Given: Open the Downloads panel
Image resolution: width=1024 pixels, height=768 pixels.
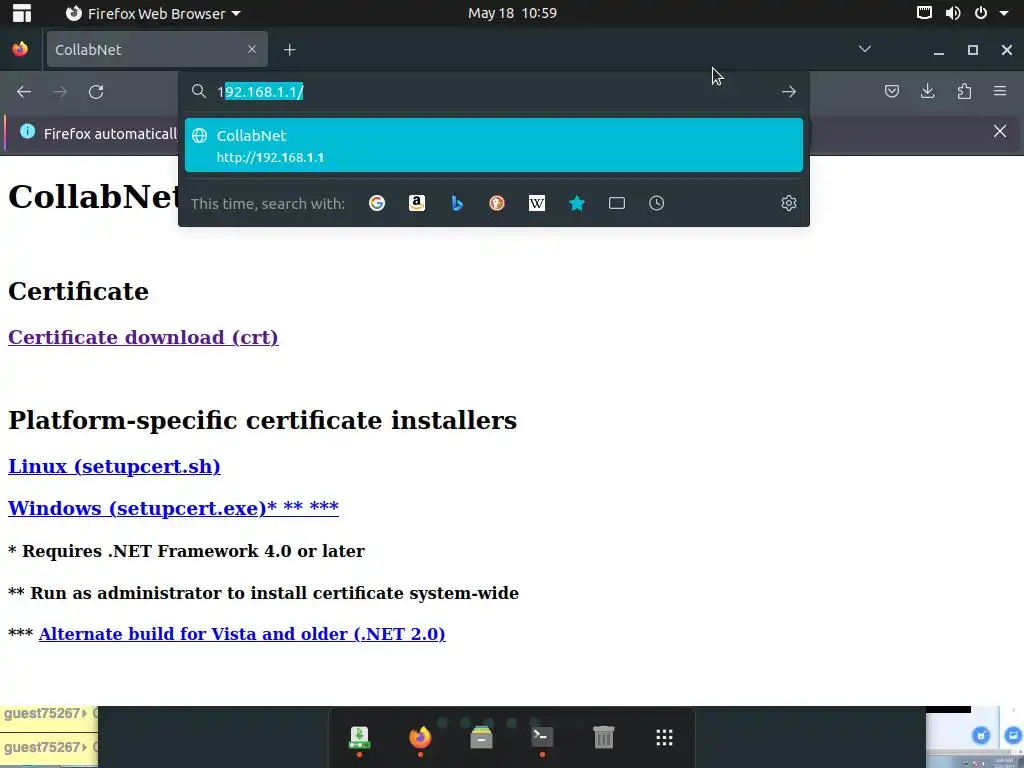Looking at the screenshot, I should point(927,91).
